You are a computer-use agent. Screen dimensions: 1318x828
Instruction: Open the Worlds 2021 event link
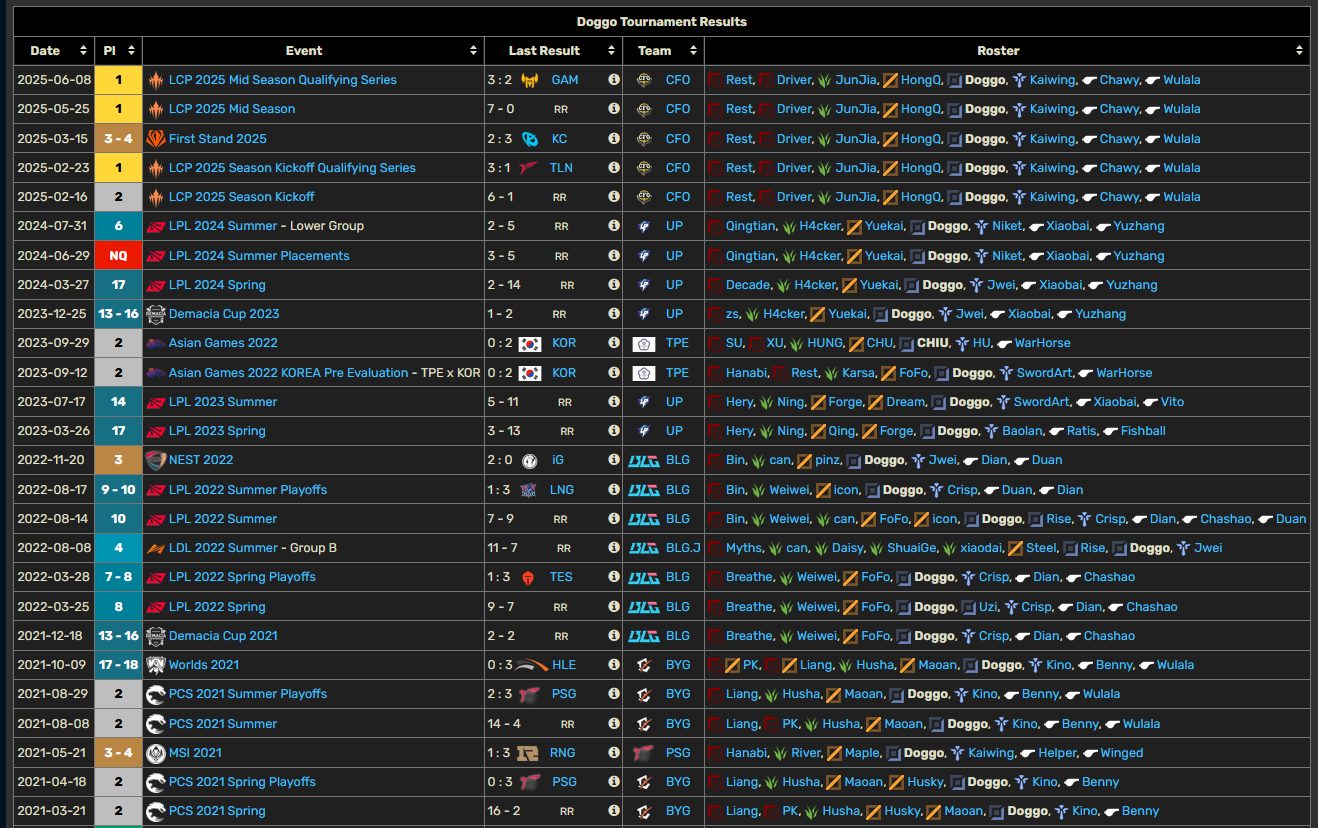click(x=204, y=665)
